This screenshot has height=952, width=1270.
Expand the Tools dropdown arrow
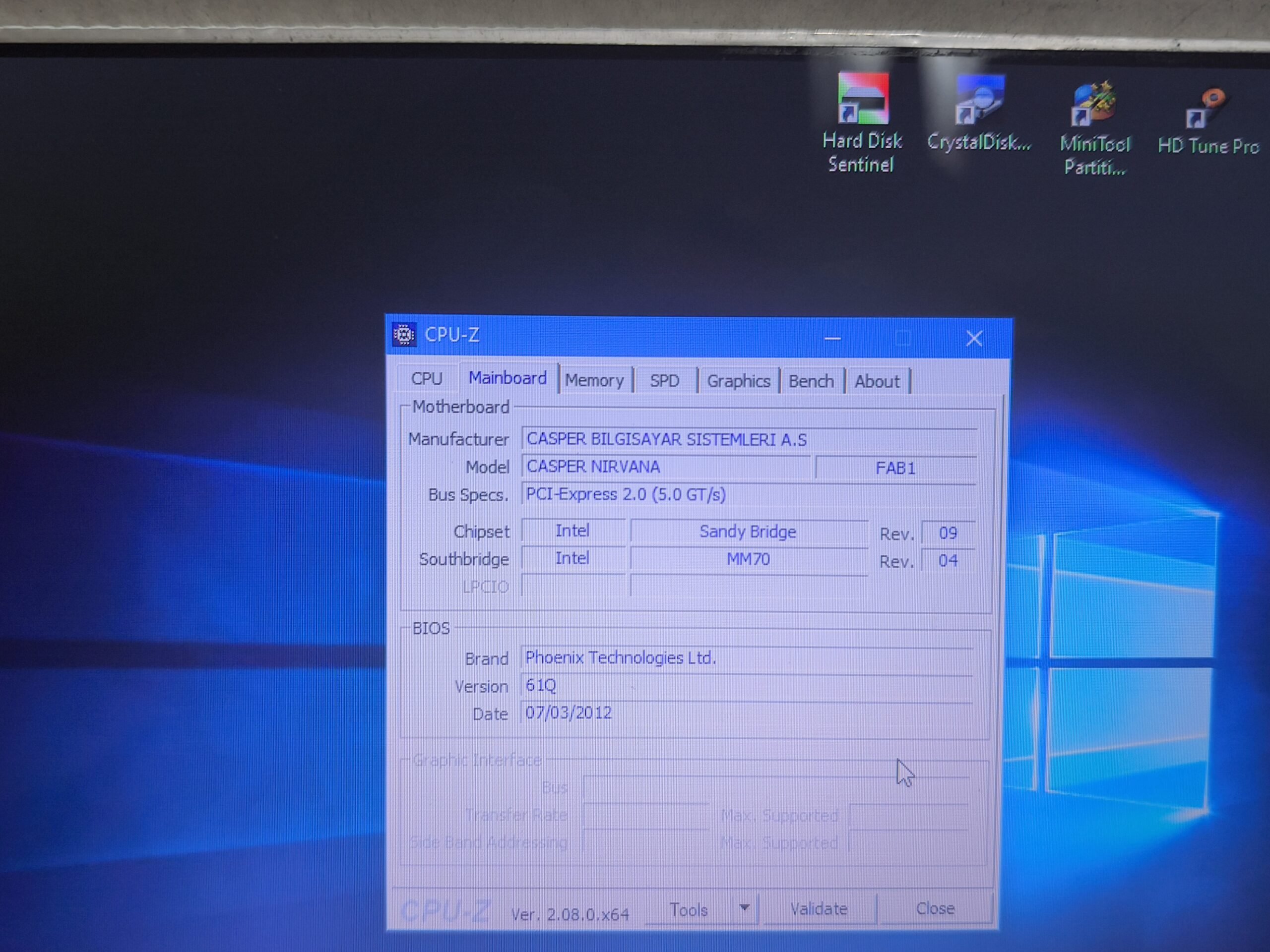click(745, 908)
